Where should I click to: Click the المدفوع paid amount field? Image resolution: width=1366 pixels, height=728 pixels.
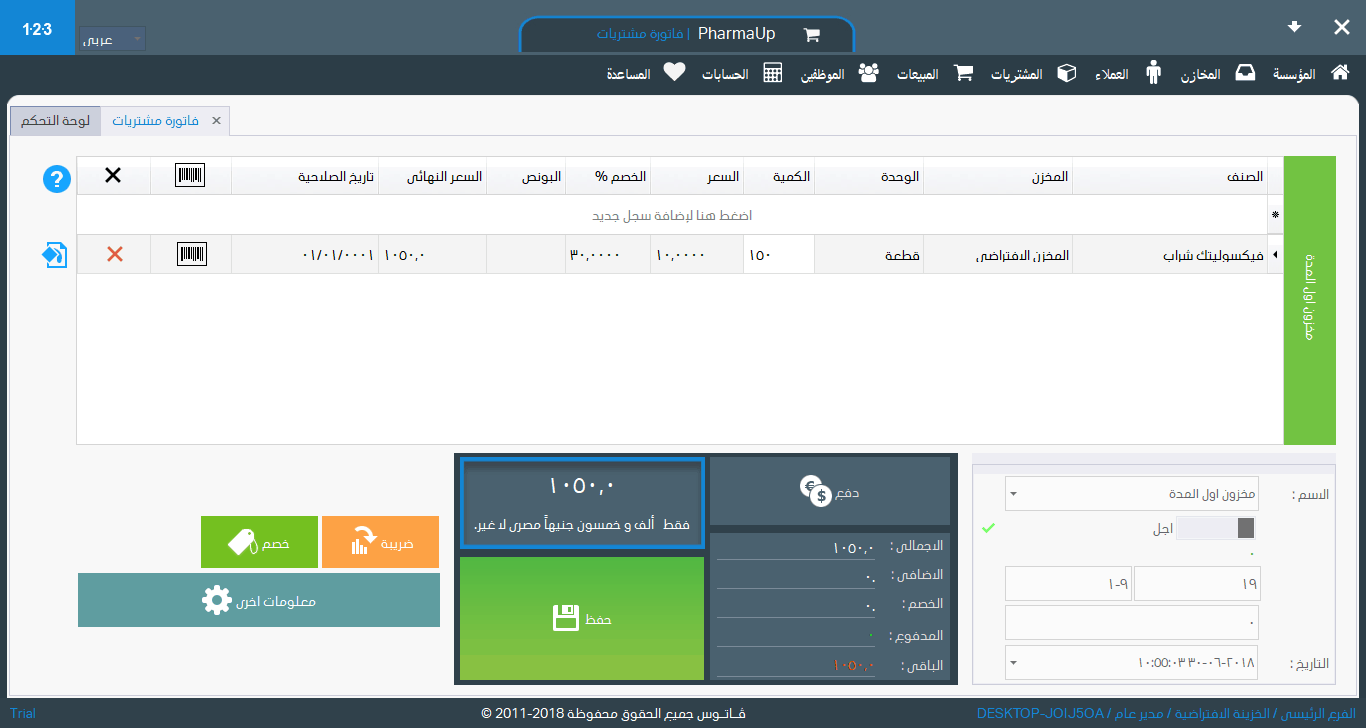(x=795, y=635)
